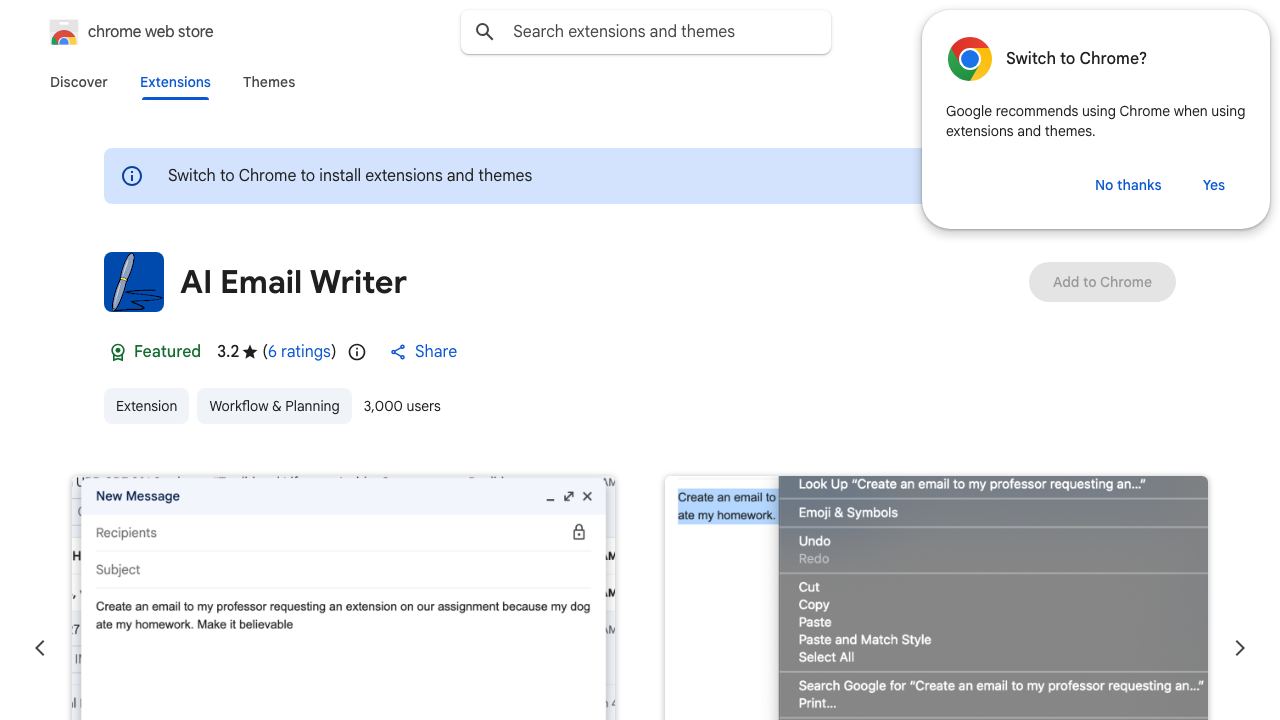Click 'Switch to Chrome?' popup heading

(x=1076, y=58)
